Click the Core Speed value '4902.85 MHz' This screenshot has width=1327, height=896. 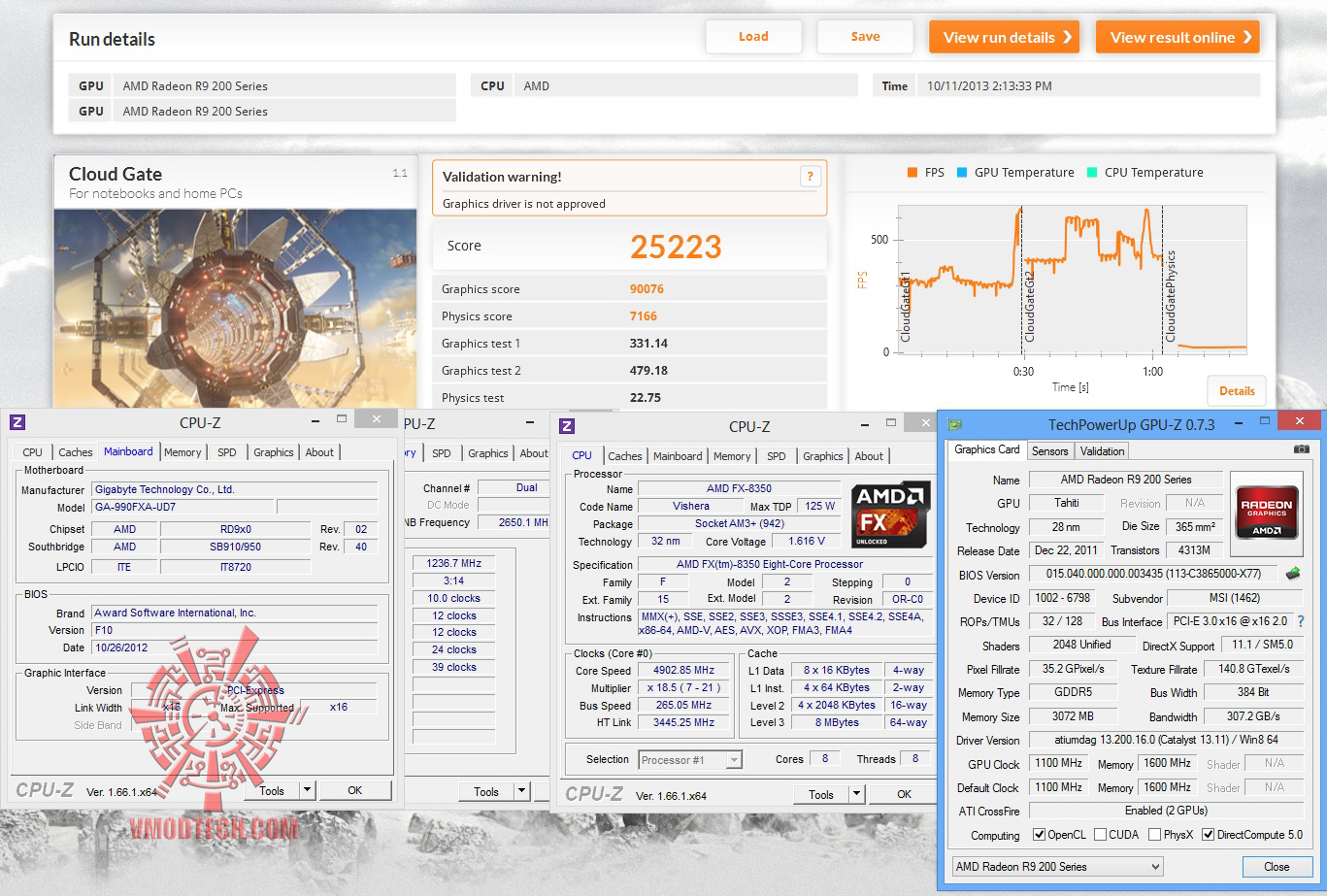684,671
